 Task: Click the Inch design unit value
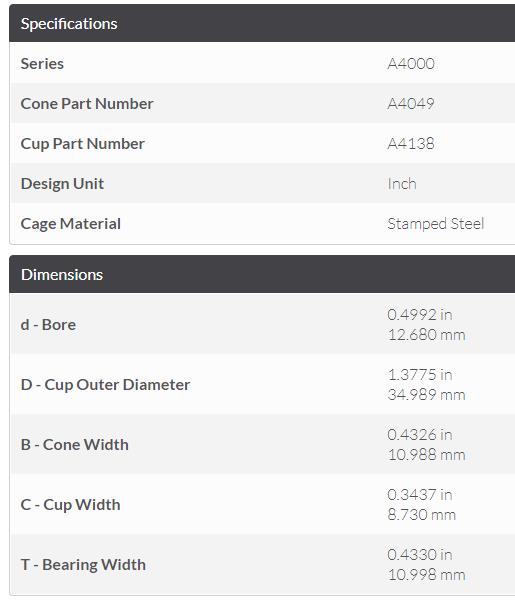pos(402,184)
